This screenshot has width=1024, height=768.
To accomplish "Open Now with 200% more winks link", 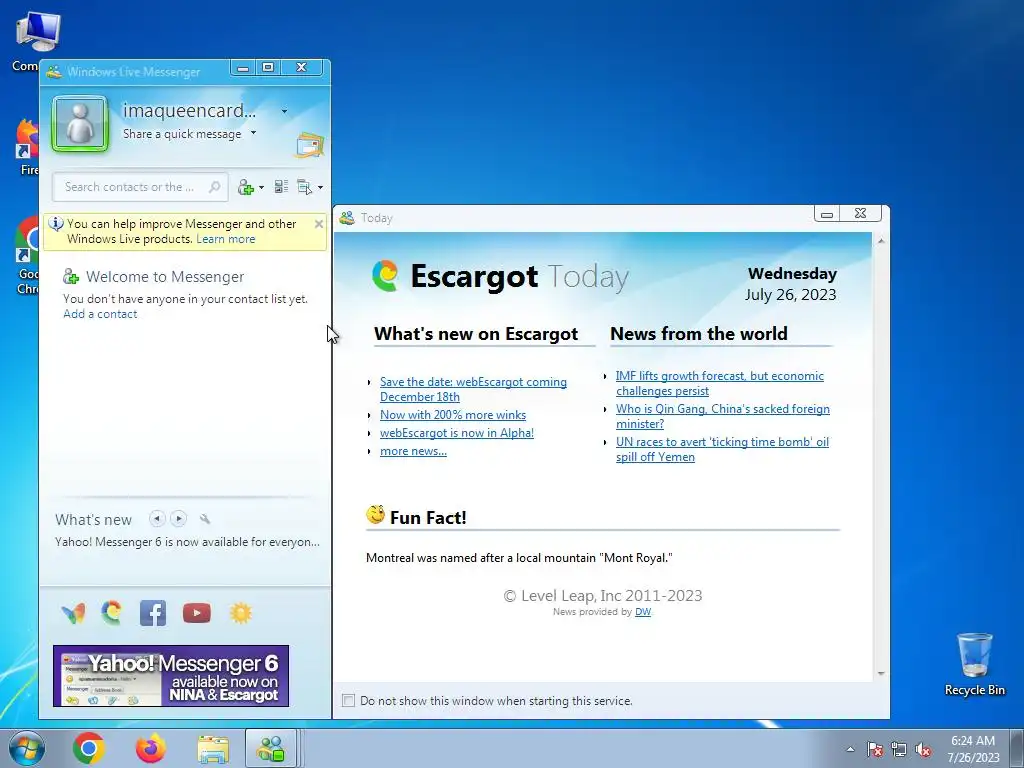I will point(453,415).
